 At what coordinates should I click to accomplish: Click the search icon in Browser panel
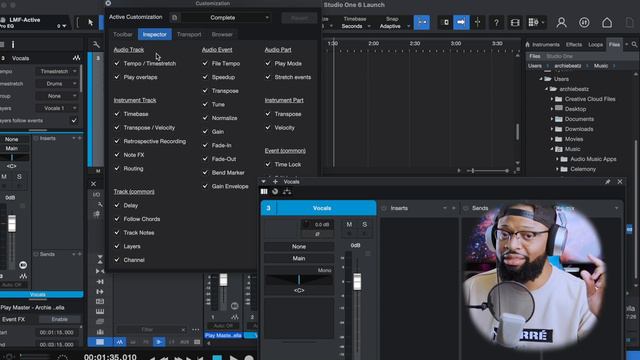pos(635,44)
